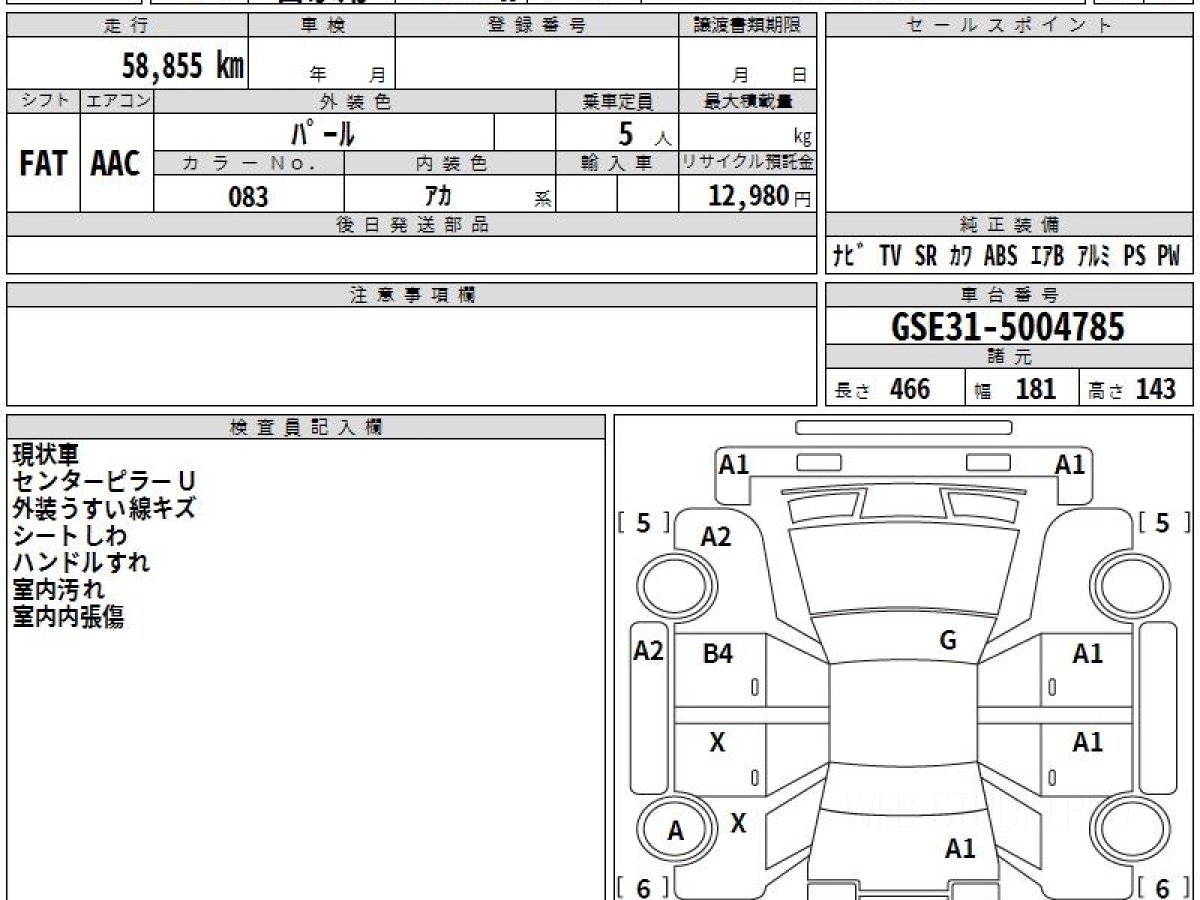Click the 後日発送部品 header
The width and height of the screenshot is (1200, 900).
click(412, 225)
